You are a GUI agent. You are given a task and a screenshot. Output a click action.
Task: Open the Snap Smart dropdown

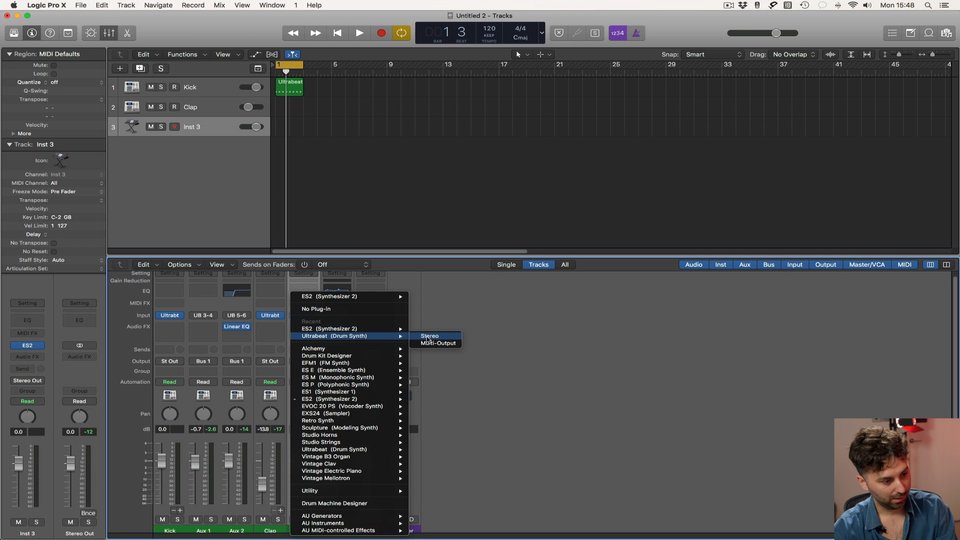(x=713, y=54)
